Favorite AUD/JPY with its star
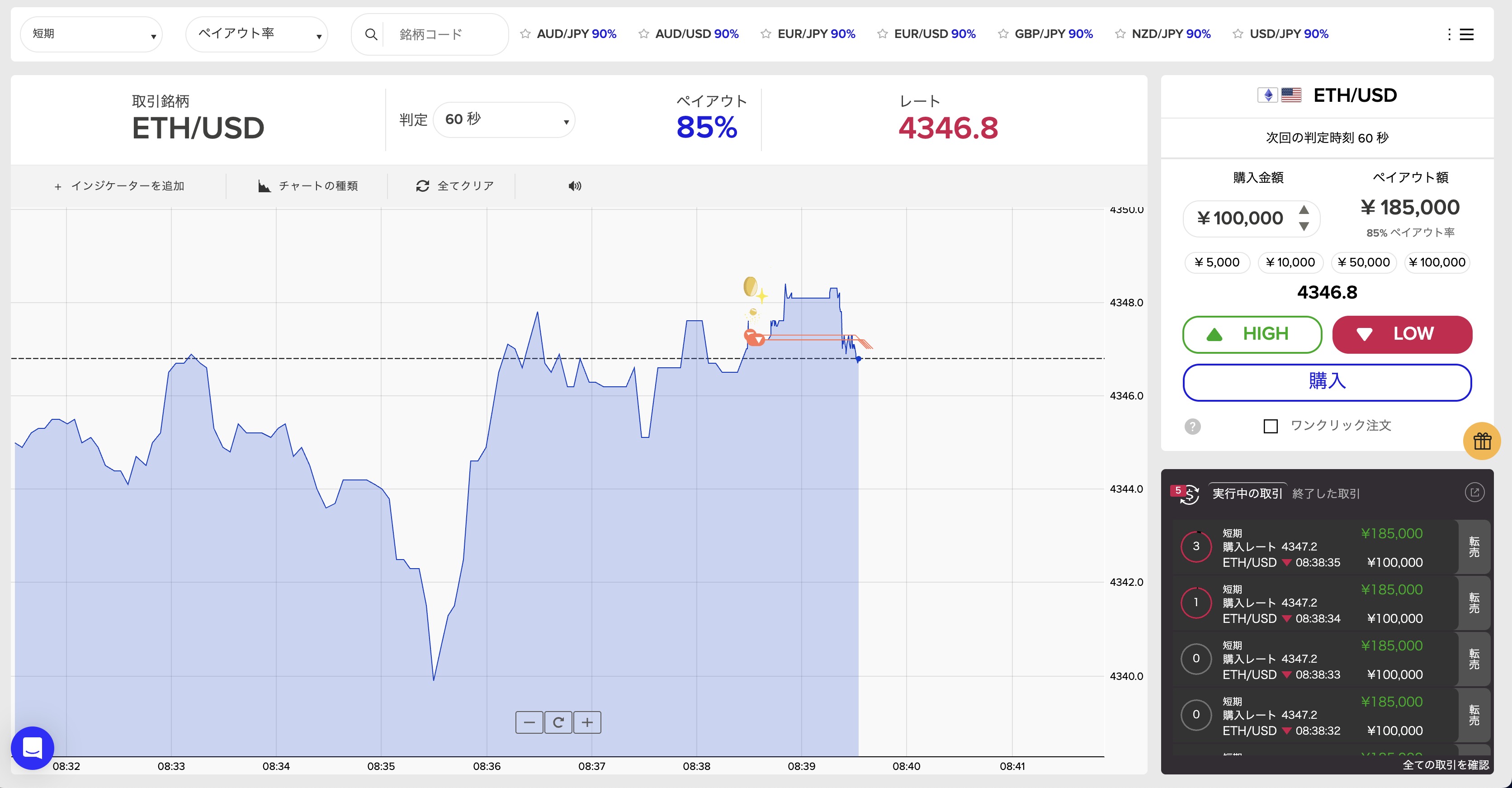The image size is (1512, 788). coord(525,34)
